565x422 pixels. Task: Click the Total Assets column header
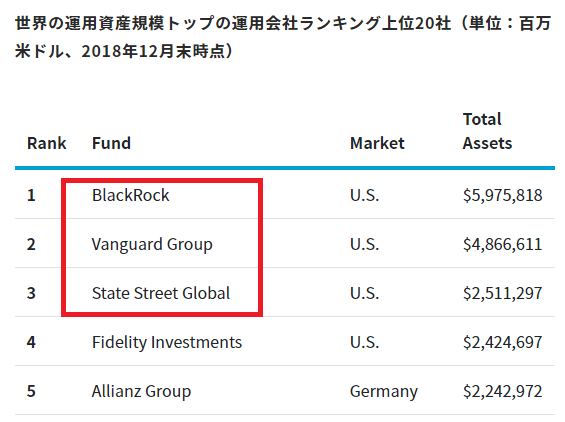[487, 131]
